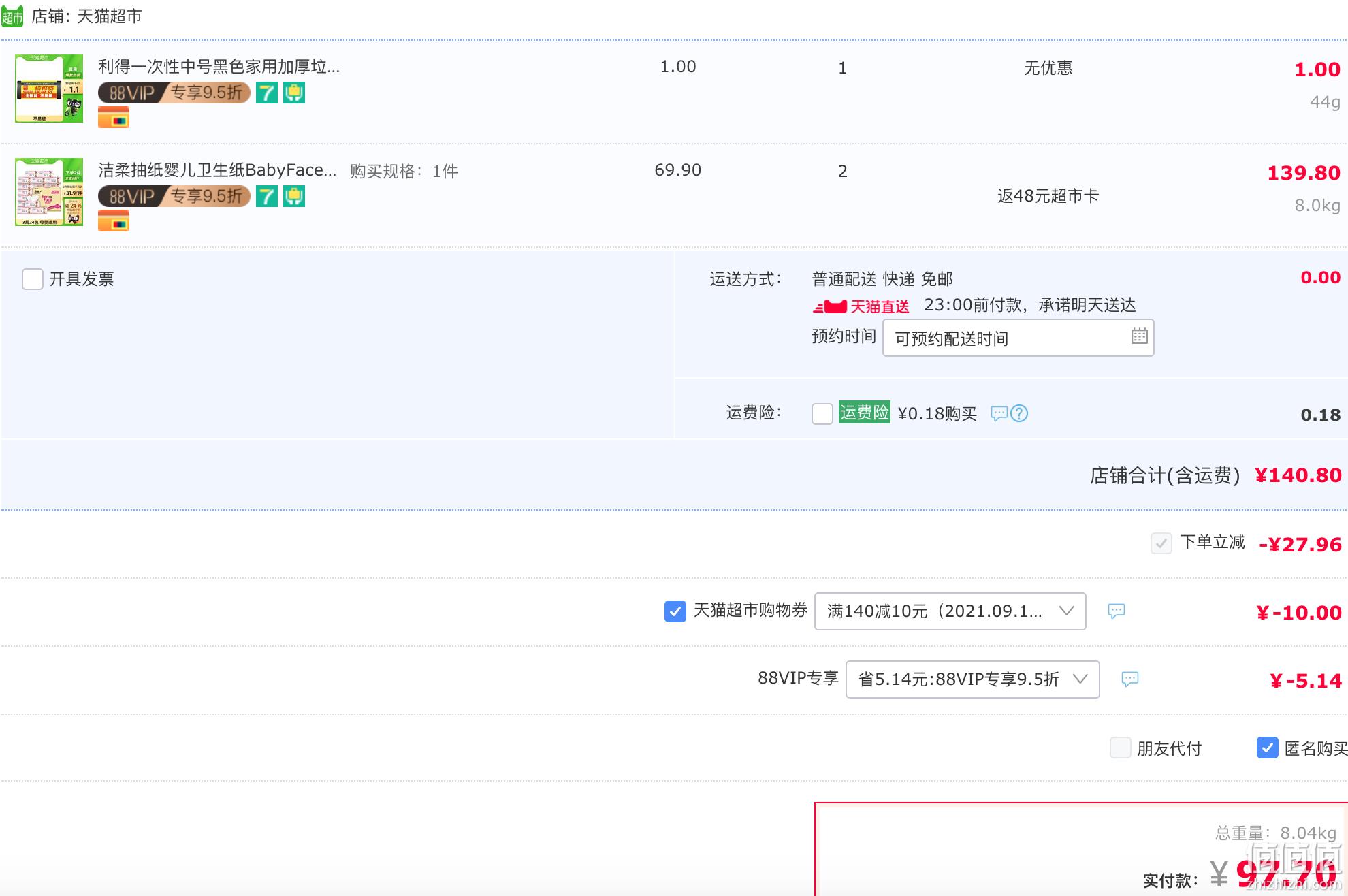Viewport: 1348px width, 896px height.
Task: Click the 139.80 subtotal amount
Action: click(x=1303, y=173)
